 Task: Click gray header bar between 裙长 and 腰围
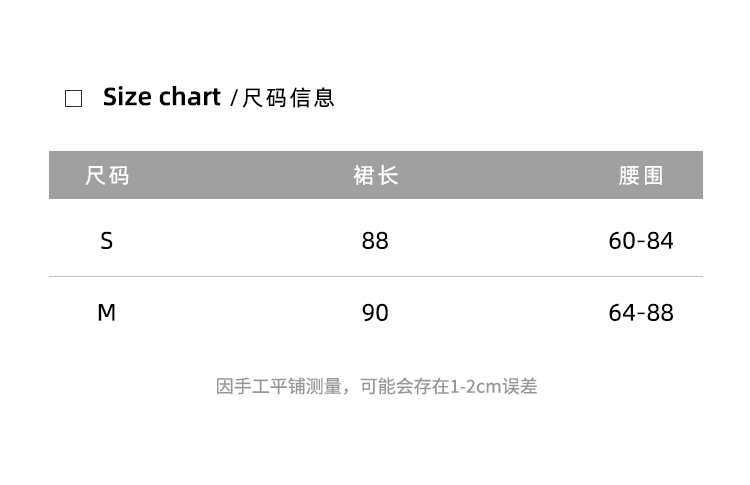(x=508, y=176)
